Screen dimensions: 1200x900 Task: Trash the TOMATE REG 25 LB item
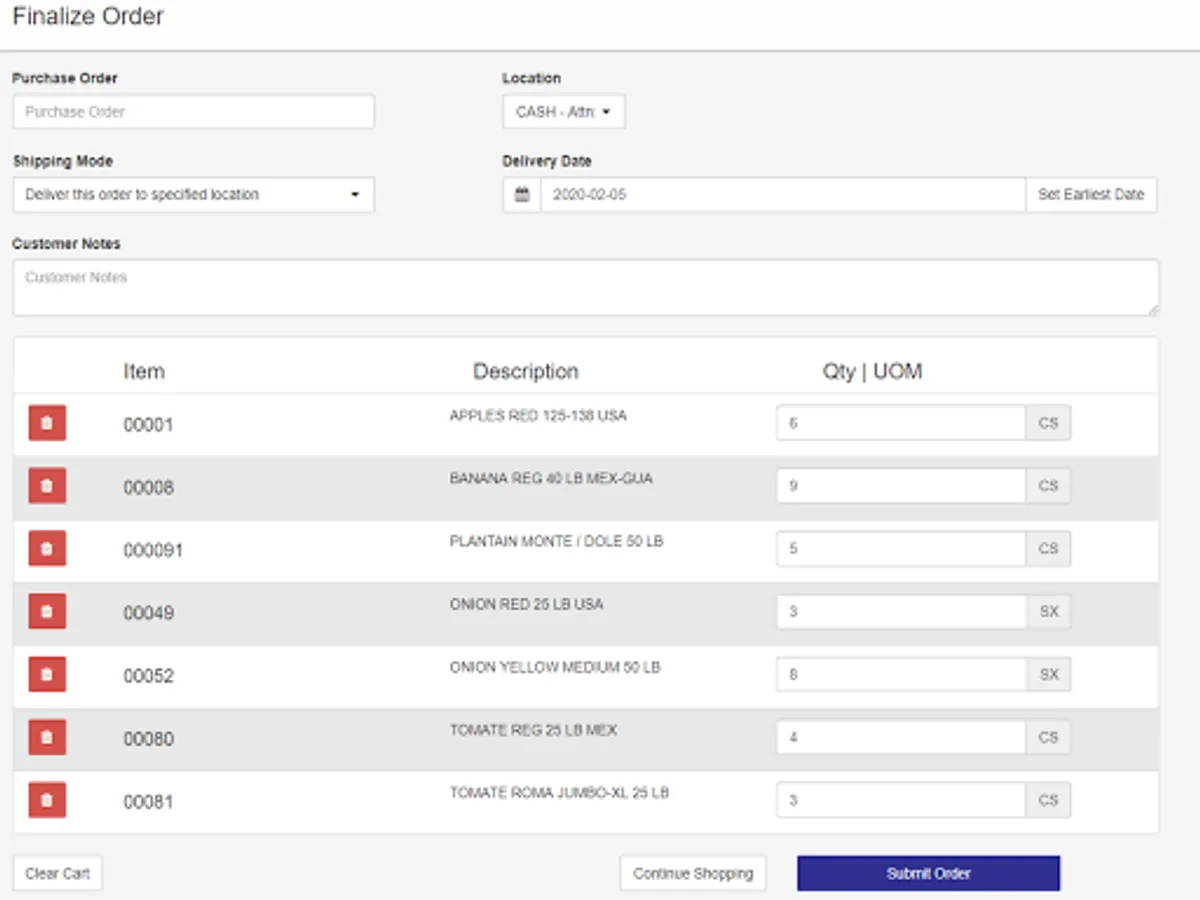[47, 738]
